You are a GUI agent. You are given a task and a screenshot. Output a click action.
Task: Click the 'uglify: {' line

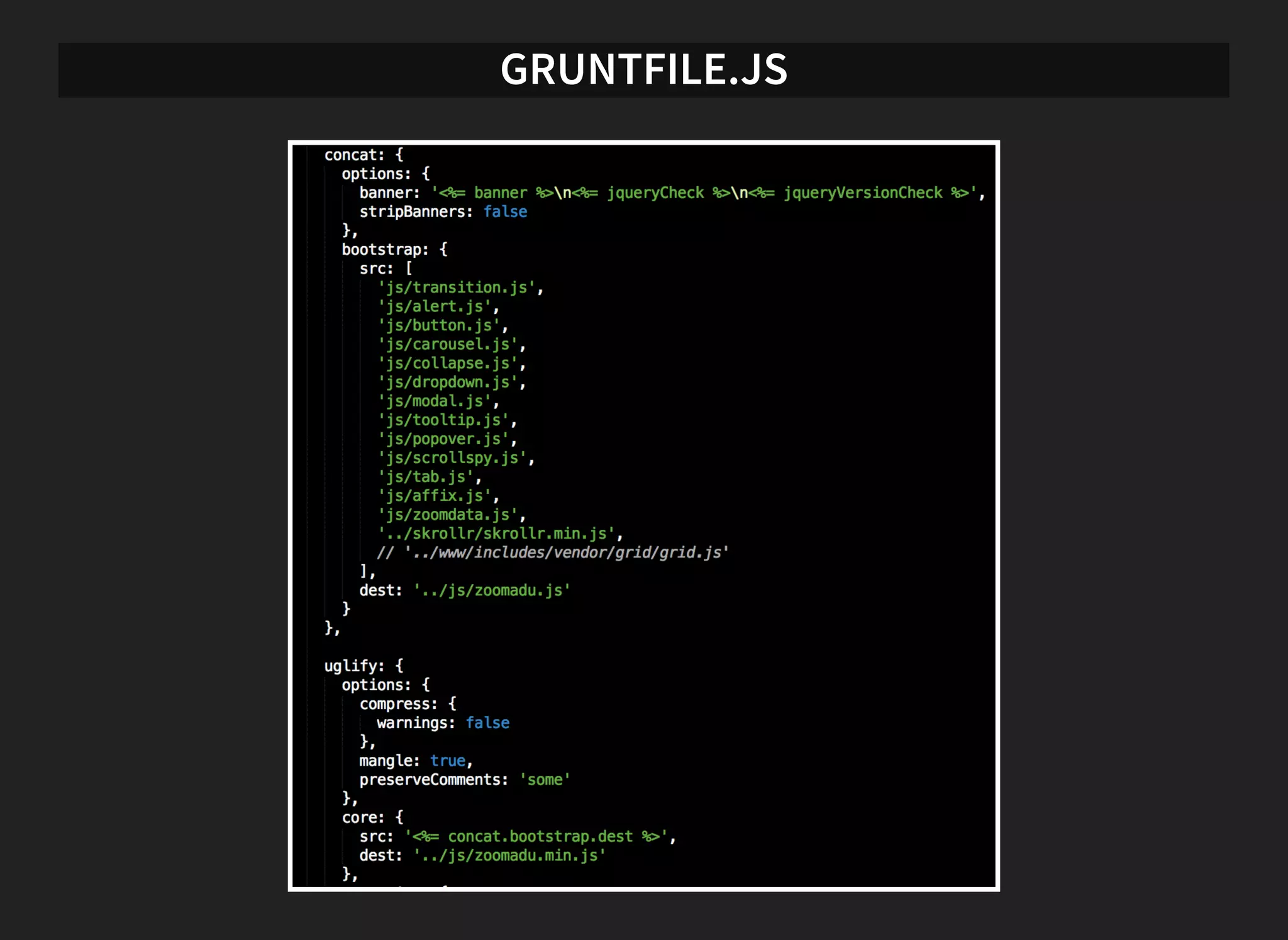point(364,666)
